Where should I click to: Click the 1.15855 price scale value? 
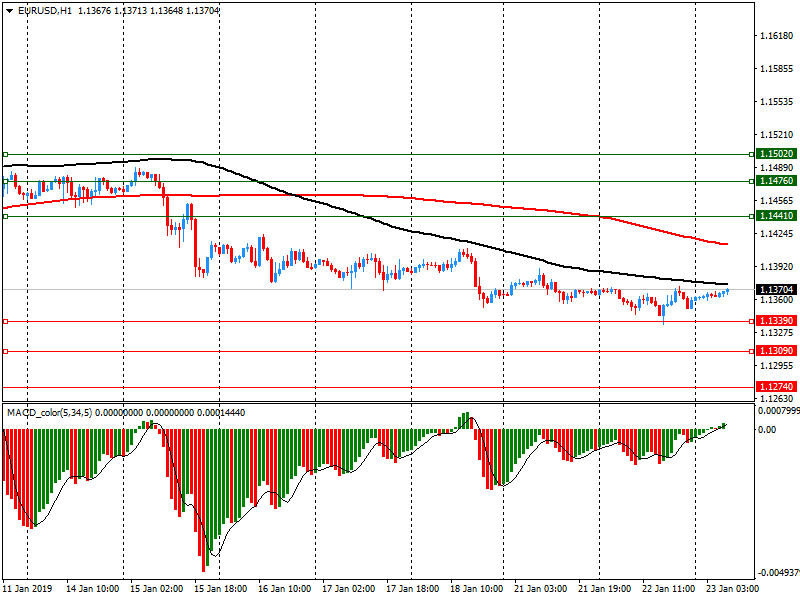777,68
